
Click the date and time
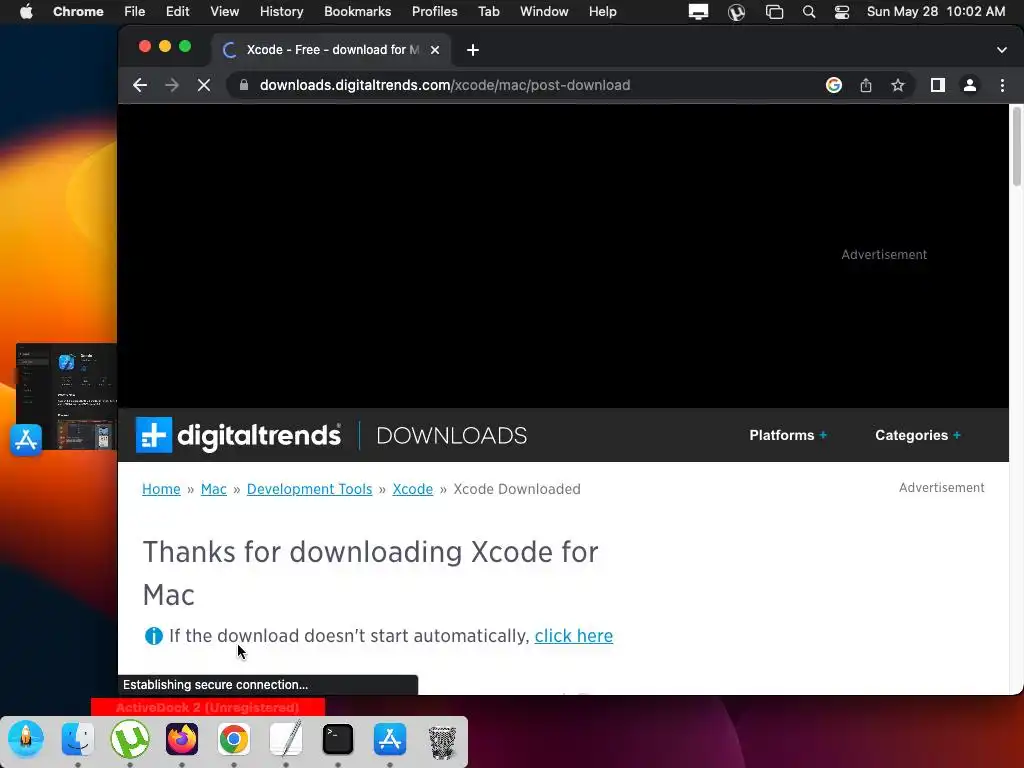936,12
